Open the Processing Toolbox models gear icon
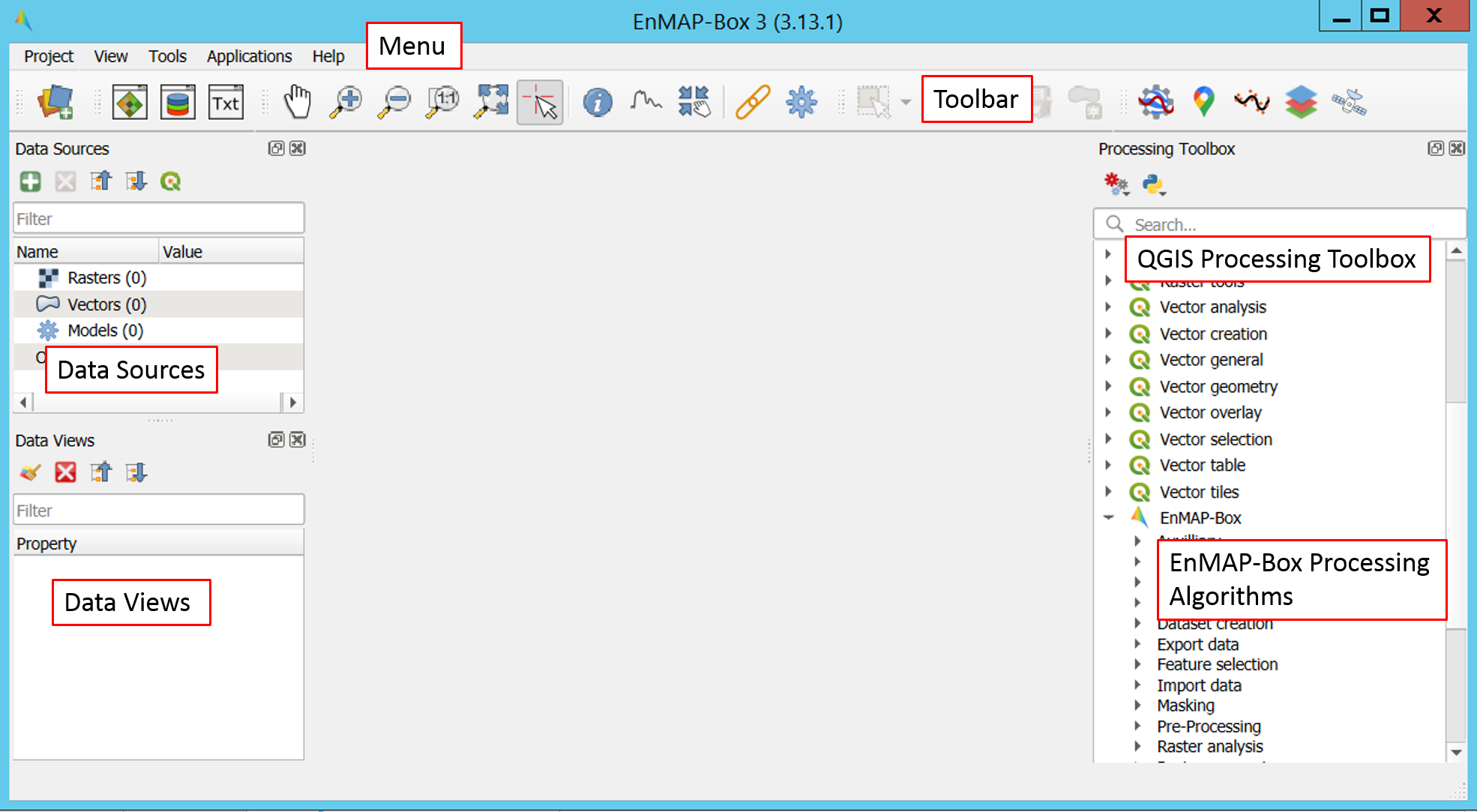 [x=1116, y=184]
